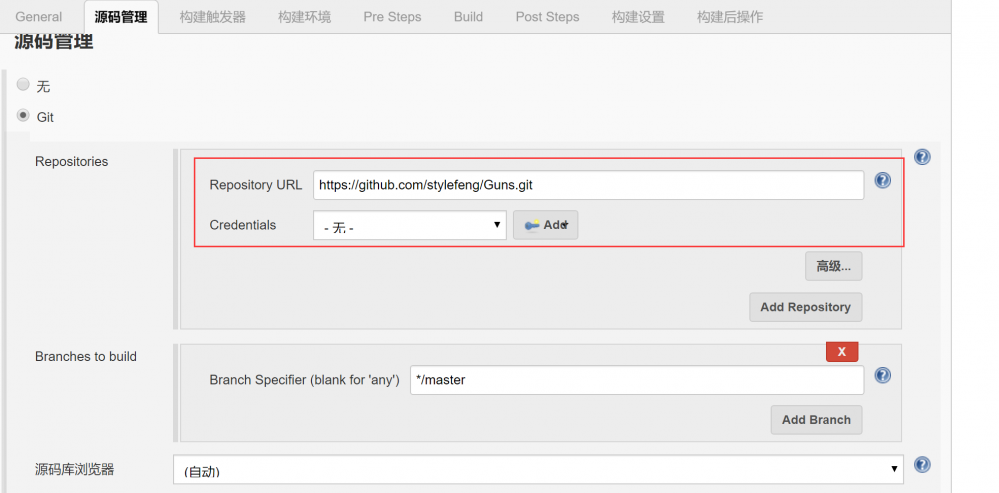Viewport: 999px width, 493px height.
Task: Open help icon beside Repository URL field
Action: [x=882, y=180]
